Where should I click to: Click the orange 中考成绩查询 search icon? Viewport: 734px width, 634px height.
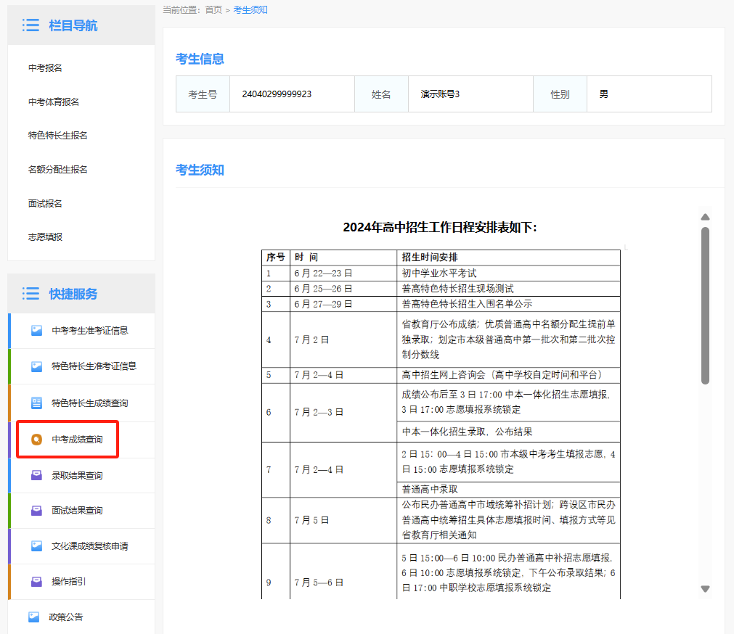[37, 439]
